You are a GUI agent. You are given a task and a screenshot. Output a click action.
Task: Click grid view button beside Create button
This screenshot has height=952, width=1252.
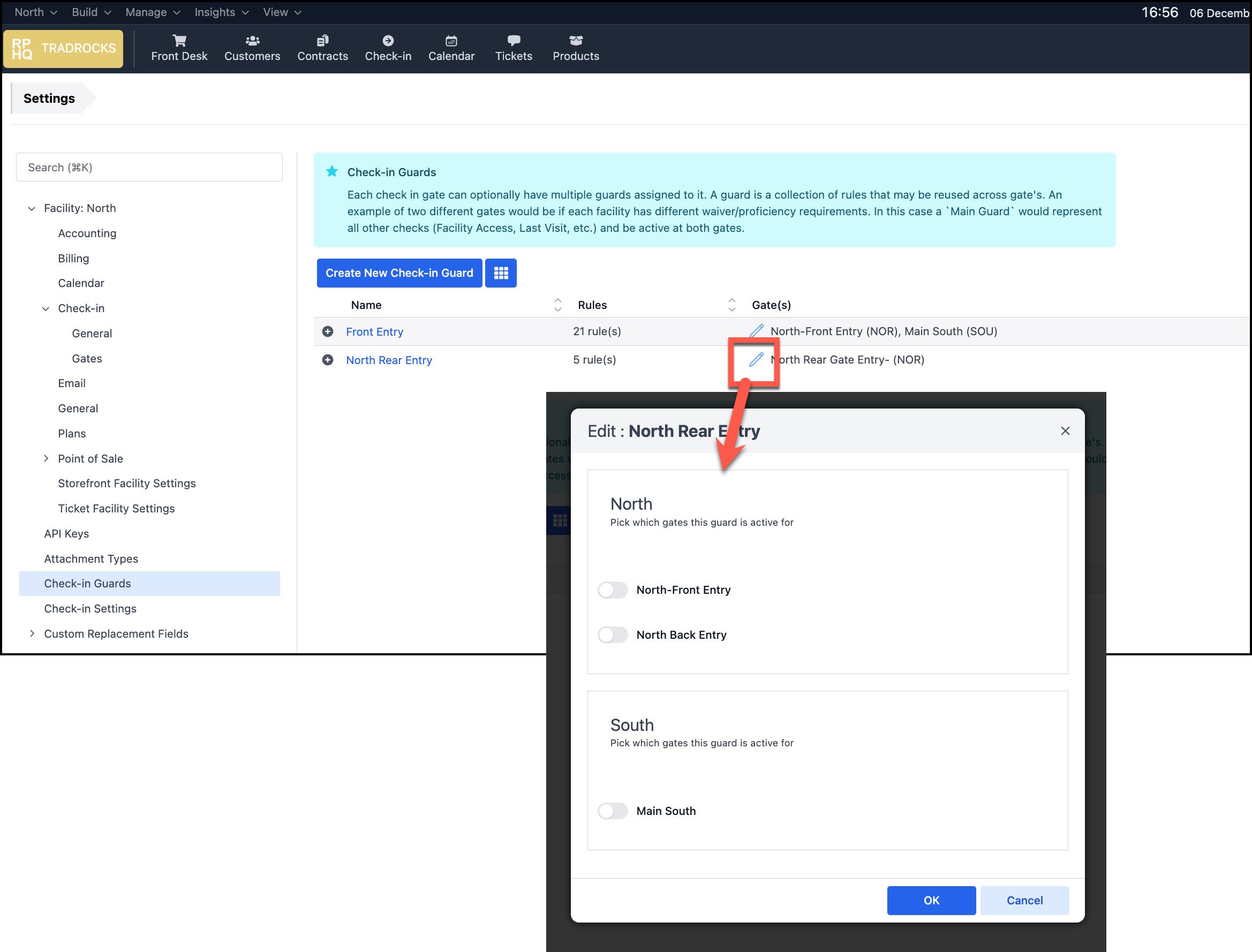(x=501, y=273)
